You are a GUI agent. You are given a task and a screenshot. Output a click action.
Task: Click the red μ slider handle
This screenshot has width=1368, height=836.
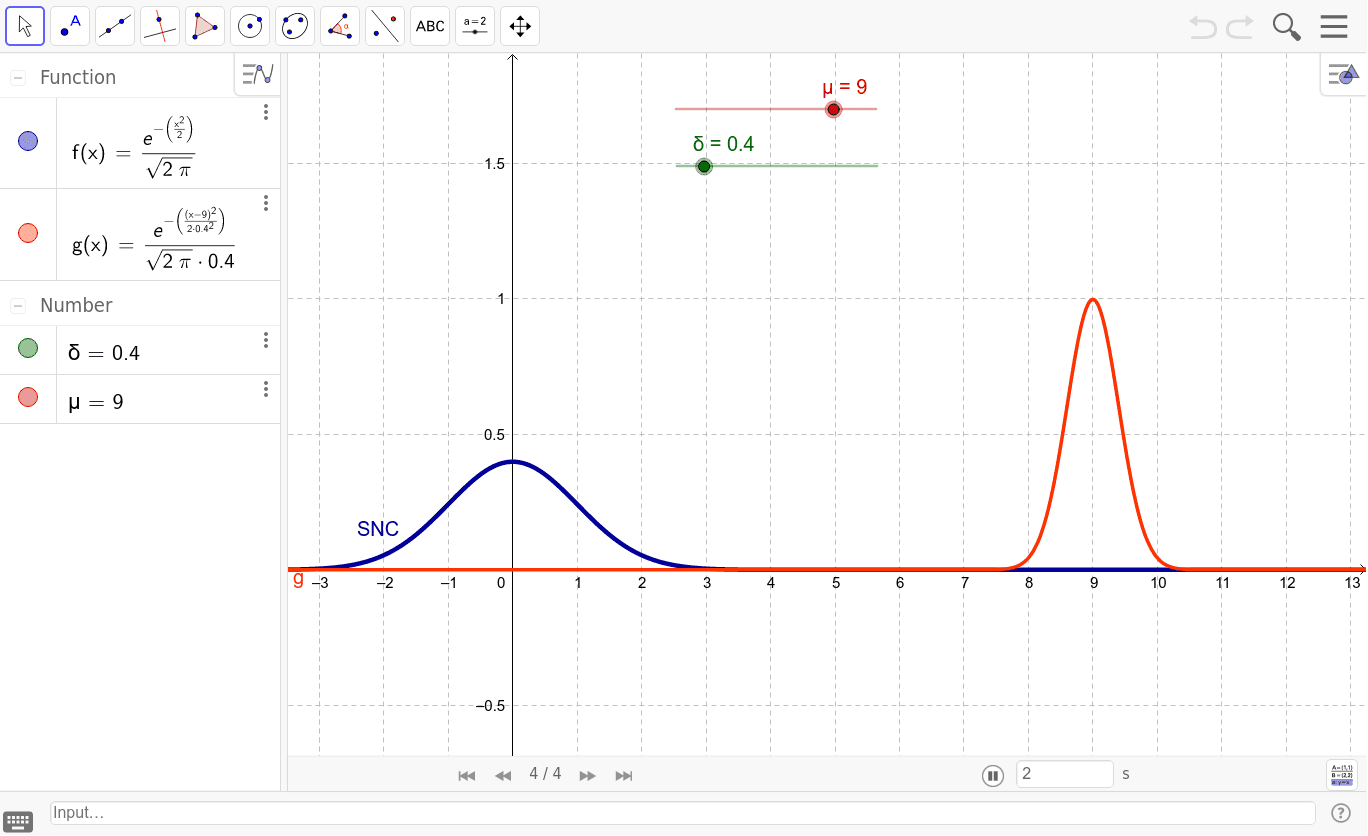point(834,109)
